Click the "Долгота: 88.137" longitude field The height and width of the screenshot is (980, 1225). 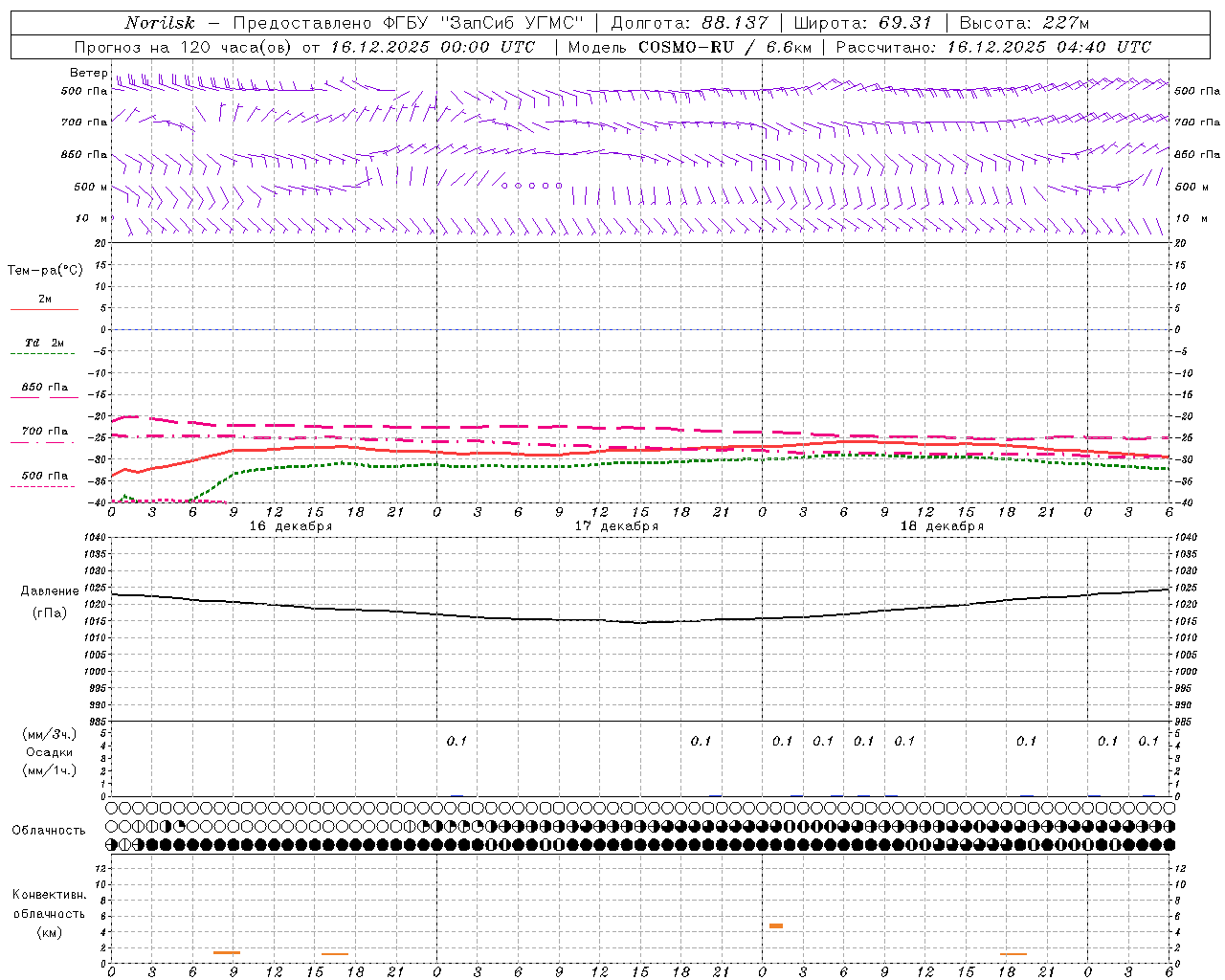click(689, 23)
